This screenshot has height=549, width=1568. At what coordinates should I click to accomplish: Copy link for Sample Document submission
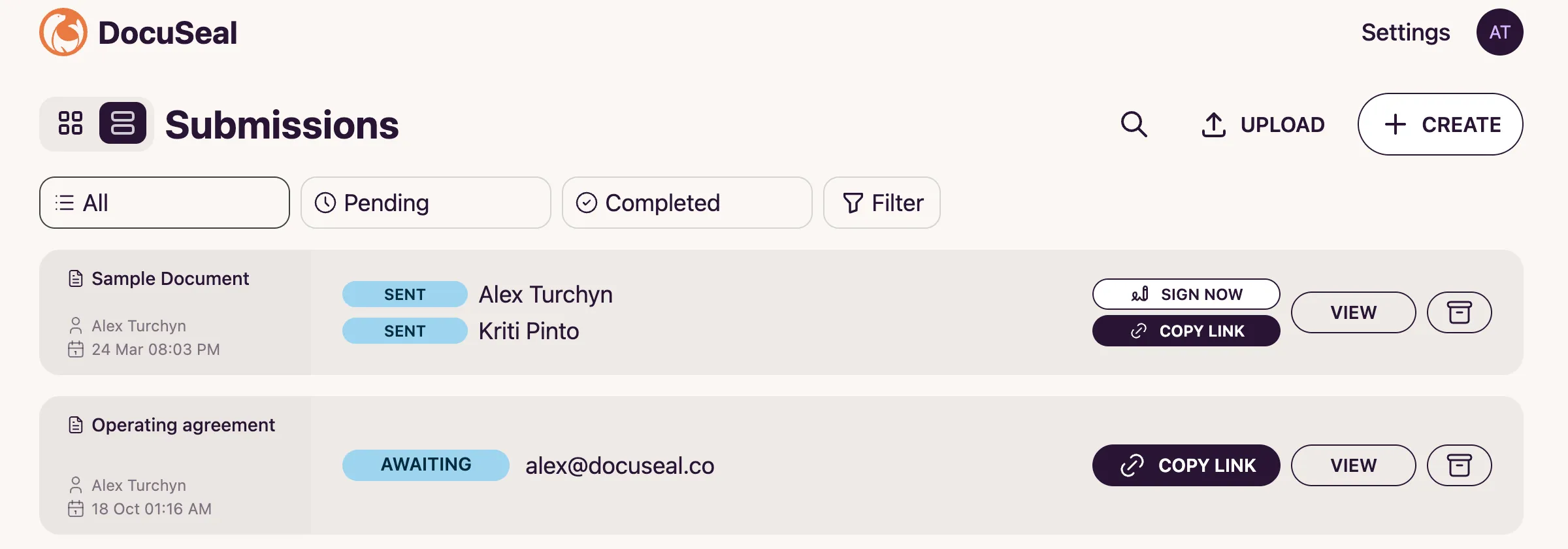click(1186, 331)
